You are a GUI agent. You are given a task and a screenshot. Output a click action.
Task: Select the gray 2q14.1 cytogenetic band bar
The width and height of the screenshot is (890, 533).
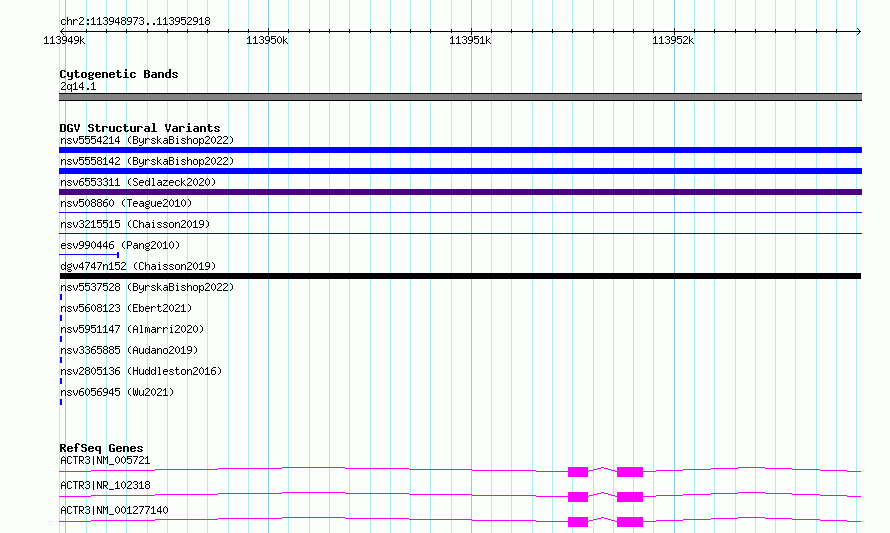pyautogui.click(x=460, y=97)
